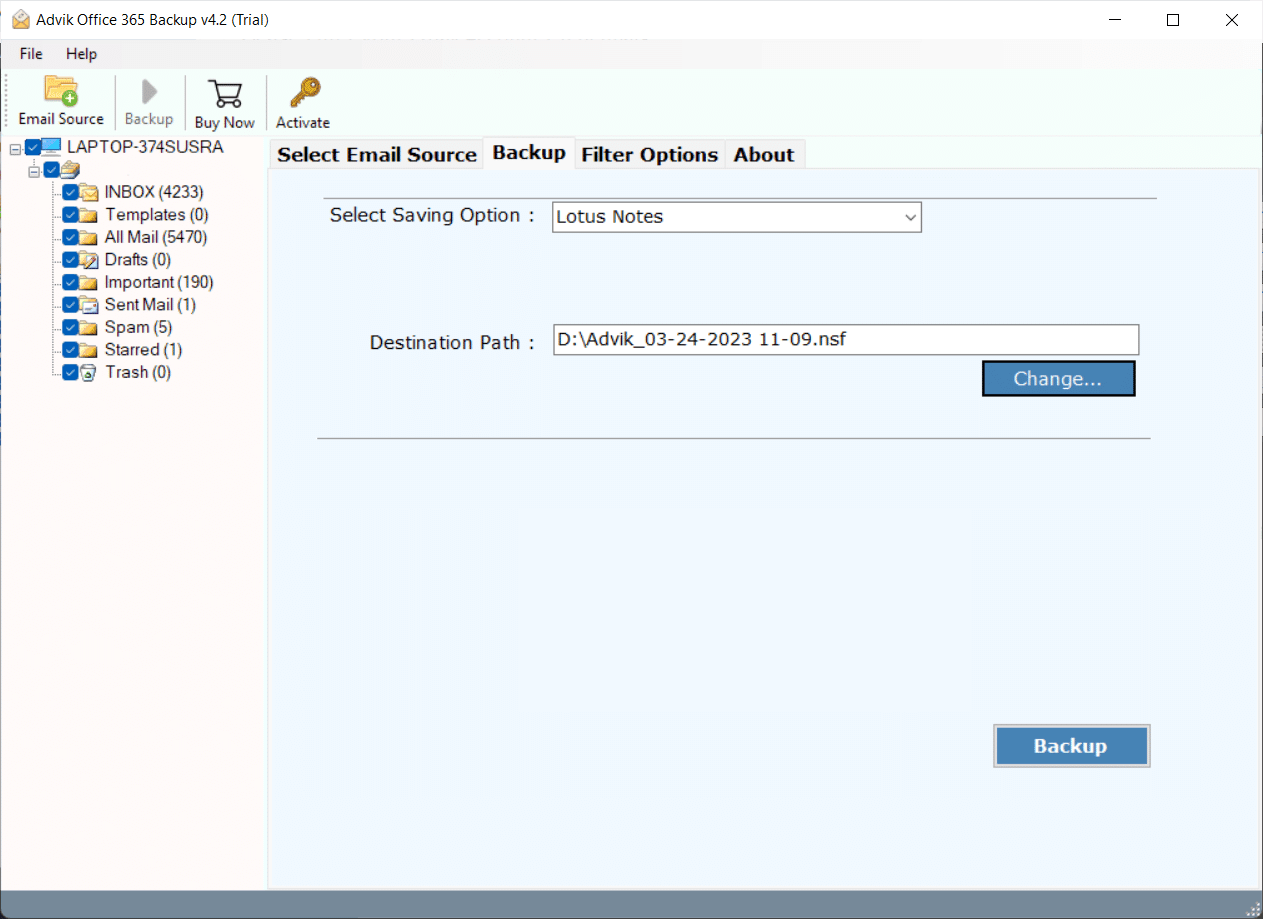Uncheck the Sent Mail (1) checkbox
The width and height of the screenshot is (1263, 919).
tap(70, 305)
